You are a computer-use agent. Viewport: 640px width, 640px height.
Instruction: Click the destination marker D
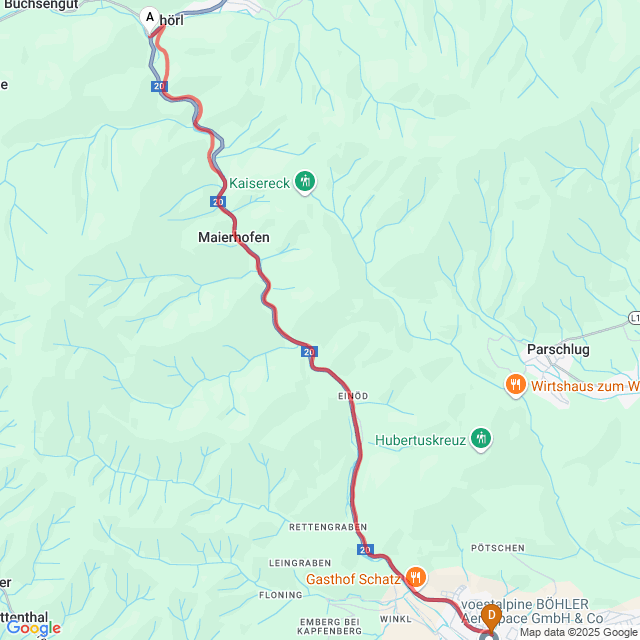(x=491, y=616)
